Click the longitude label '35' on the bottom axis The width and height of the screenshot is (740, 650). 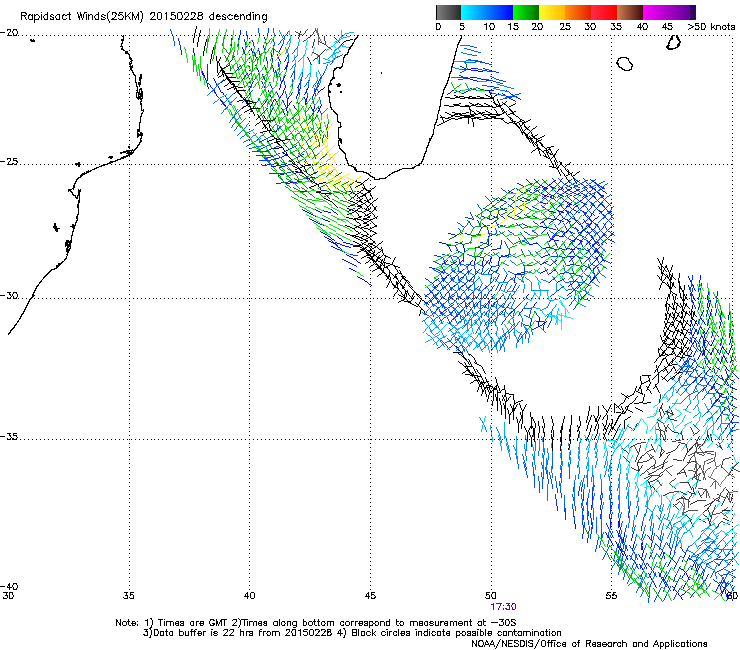click(128, 596)
